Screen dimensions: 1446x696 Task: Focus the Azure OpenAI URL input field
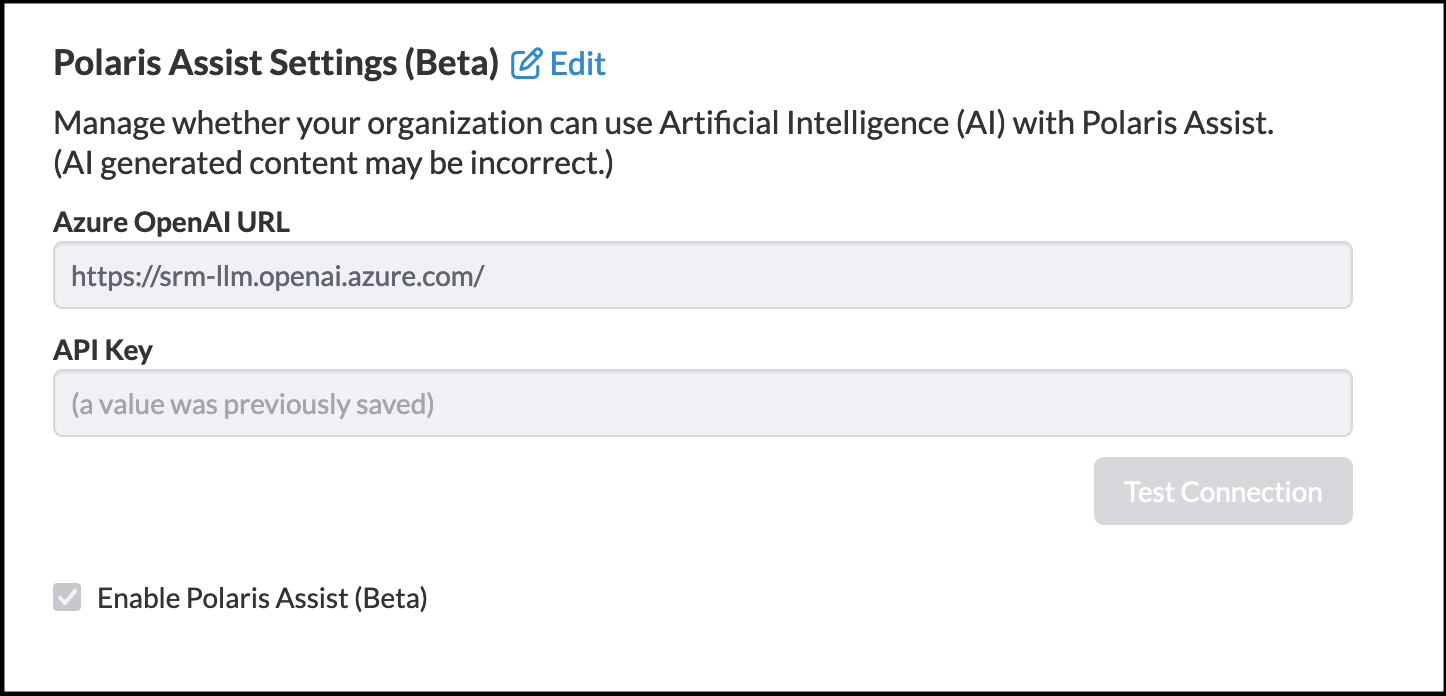(x=703, y=275)
